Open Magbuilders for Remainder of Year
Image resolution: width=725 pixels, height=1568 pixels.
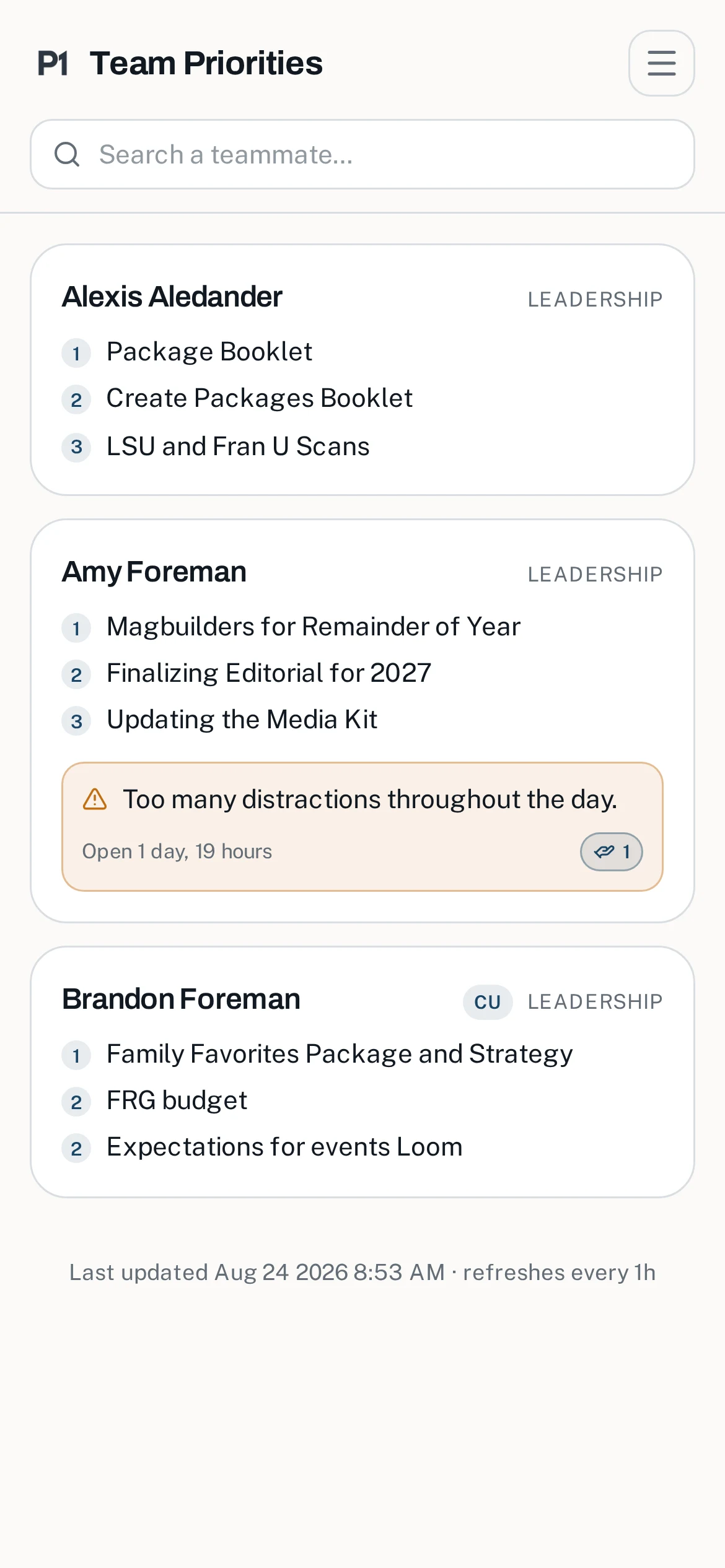coord(314,627)
